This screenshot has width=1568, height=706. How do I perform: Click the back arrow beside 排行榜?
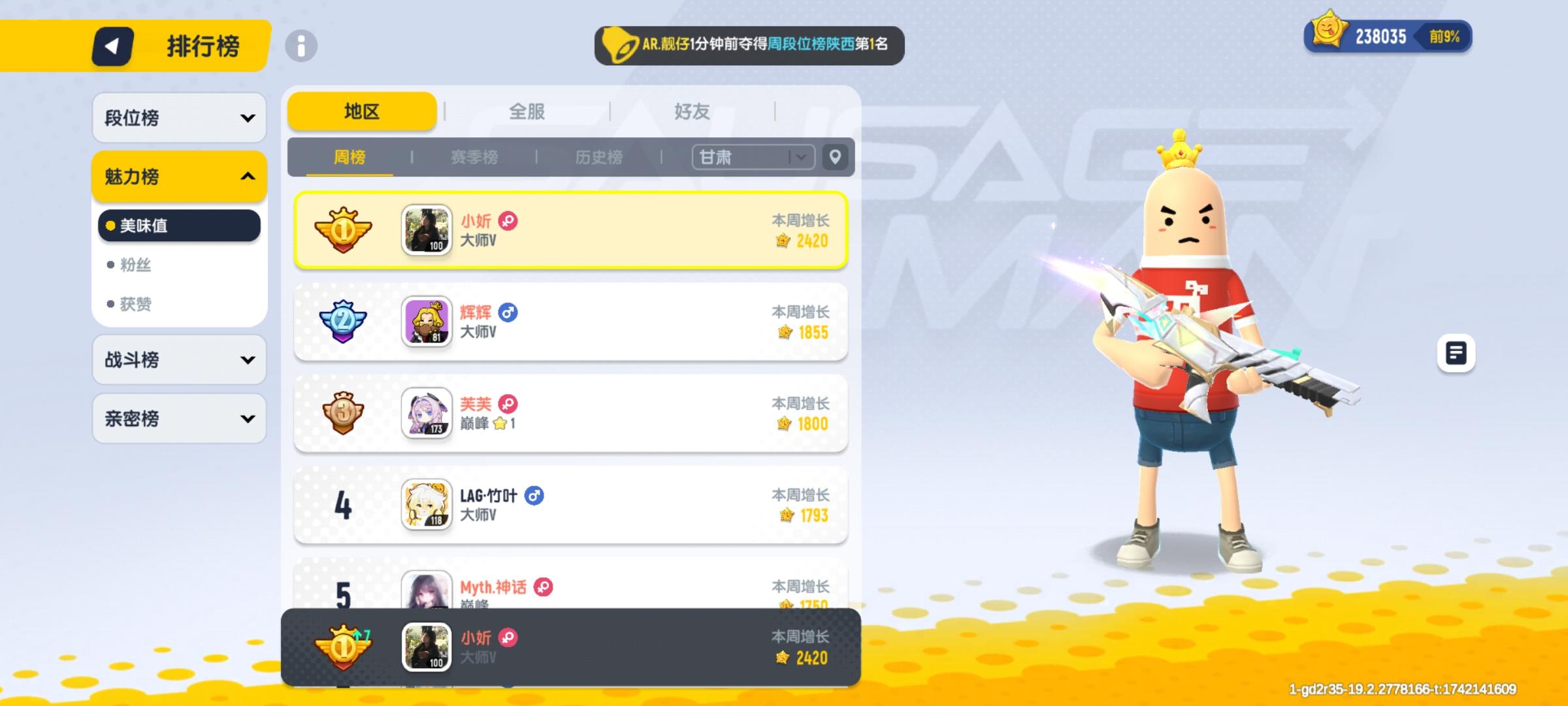[112, 46]
